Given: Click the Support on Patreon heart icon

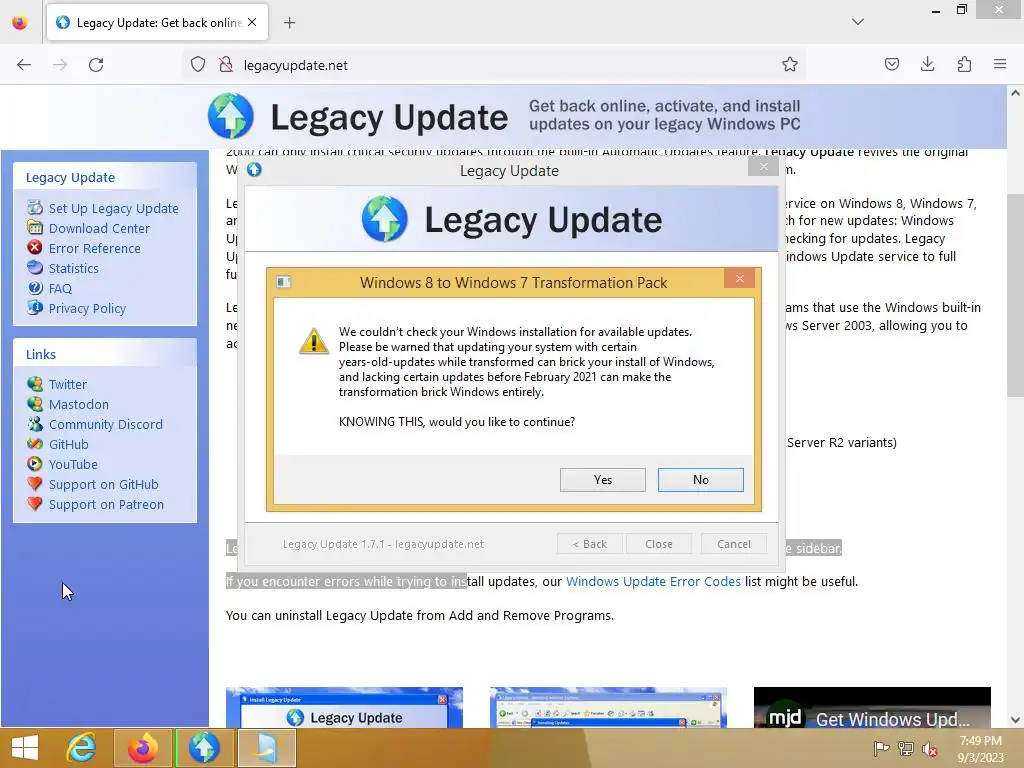Looking at the screenshot, I should pyautogui.click(x=35, y=504).
